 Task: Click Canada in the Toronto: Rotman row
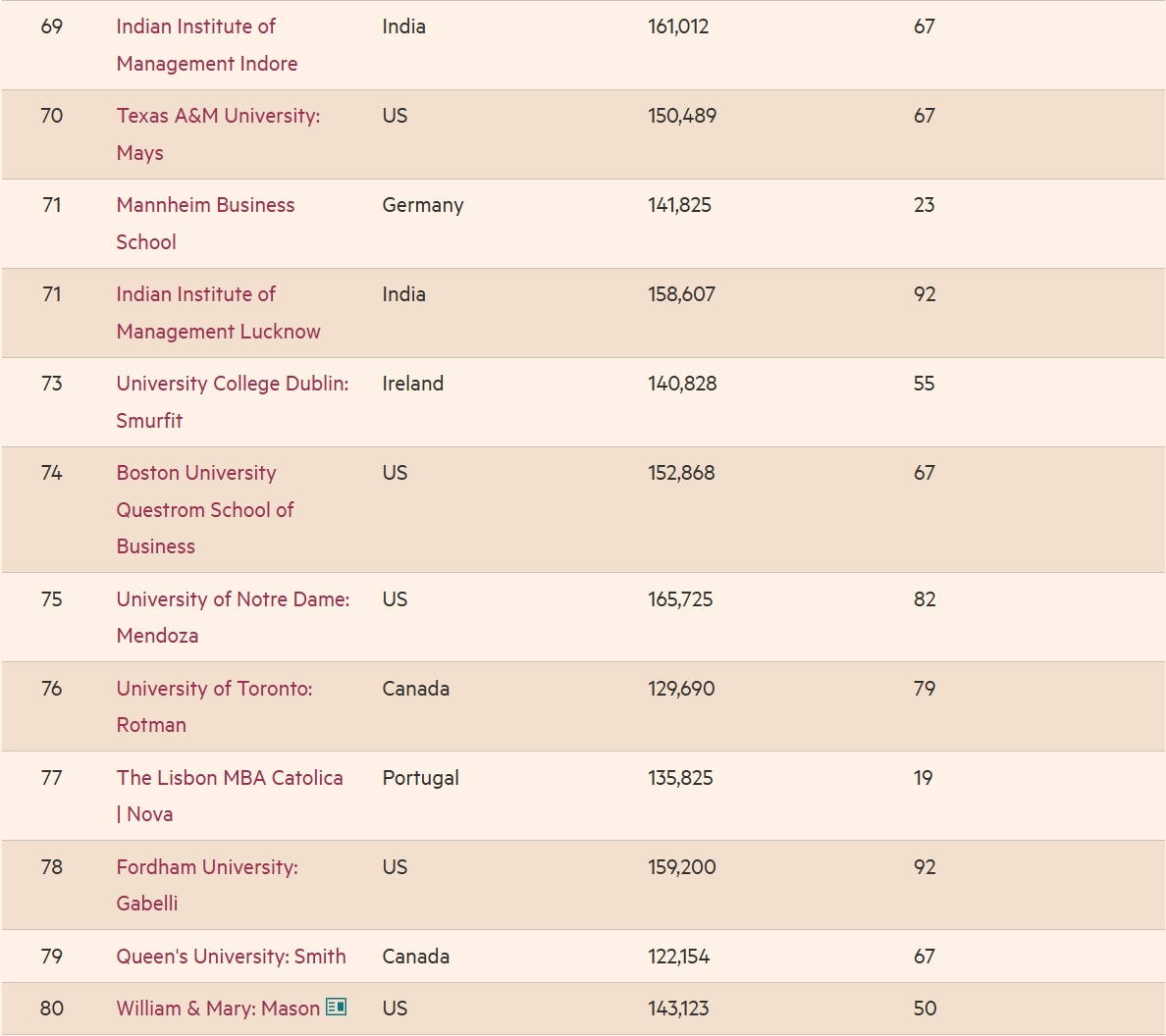[416, 688]
